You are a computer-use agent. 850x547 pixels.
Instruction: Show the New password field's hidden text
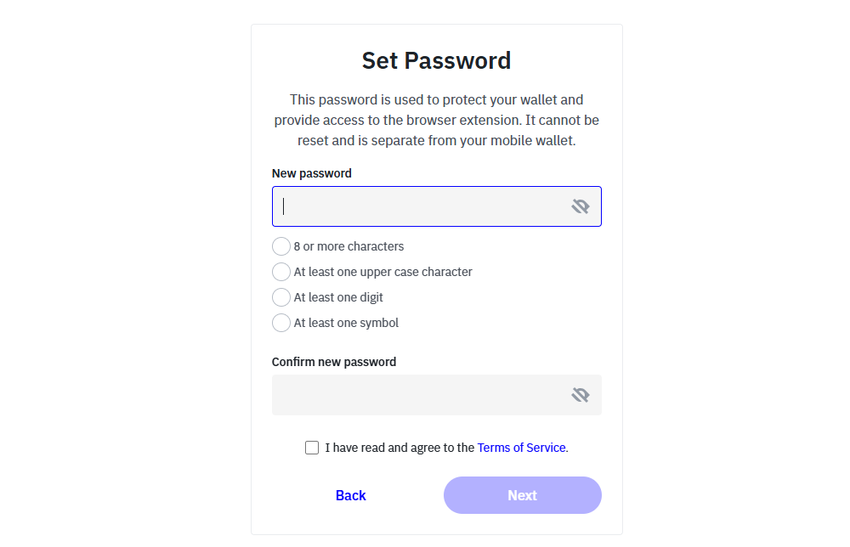pyautogui.click(x=580, y=207)
